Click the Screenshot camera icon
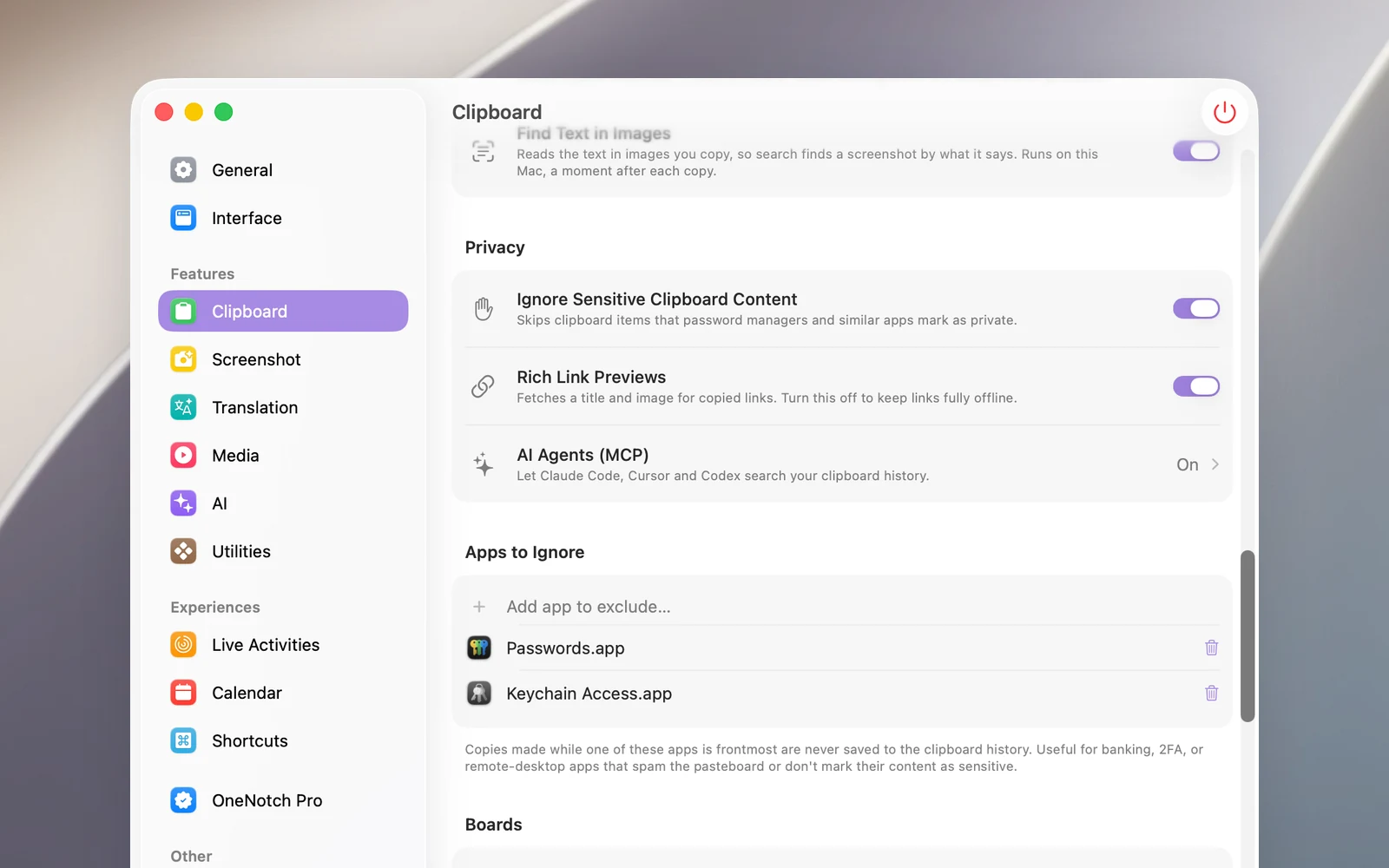 coord(183,359)
